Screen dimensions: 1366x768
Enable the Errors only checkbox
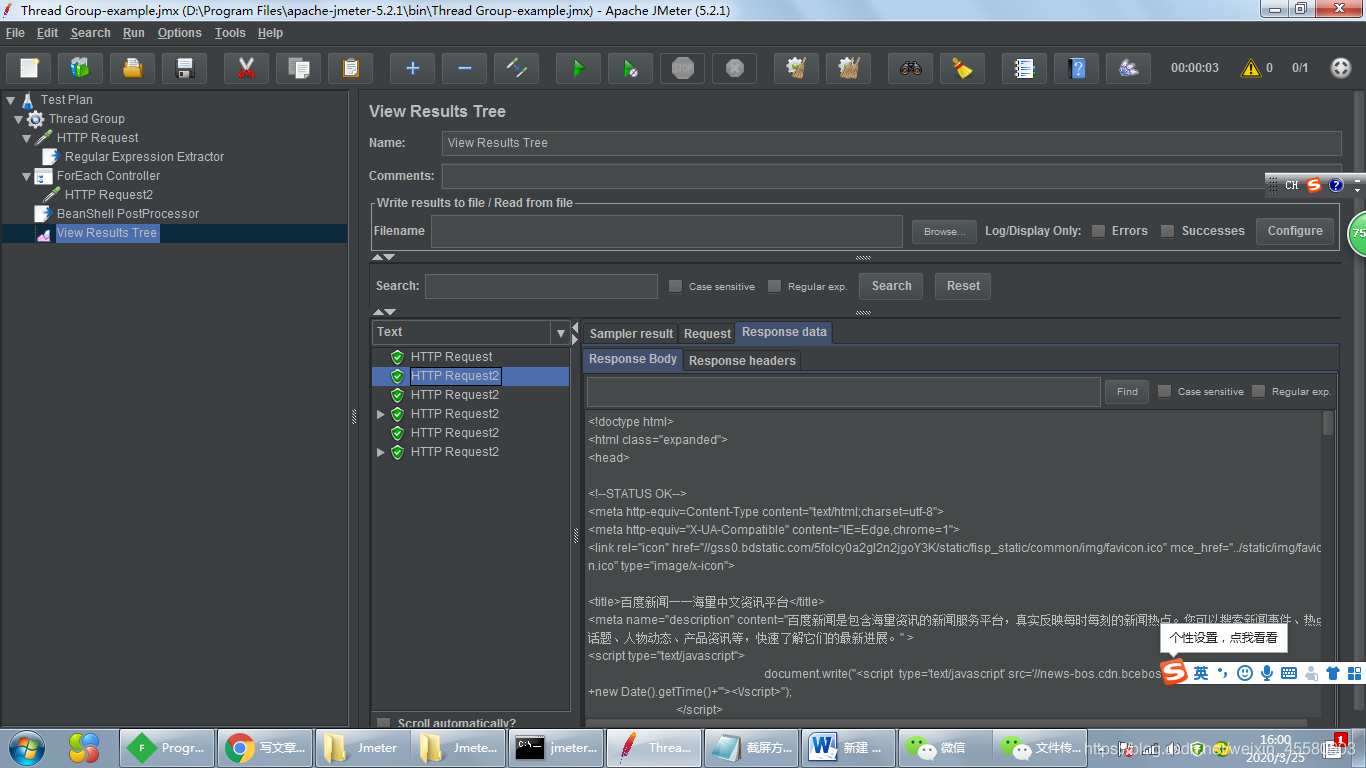pos(1098,231)
